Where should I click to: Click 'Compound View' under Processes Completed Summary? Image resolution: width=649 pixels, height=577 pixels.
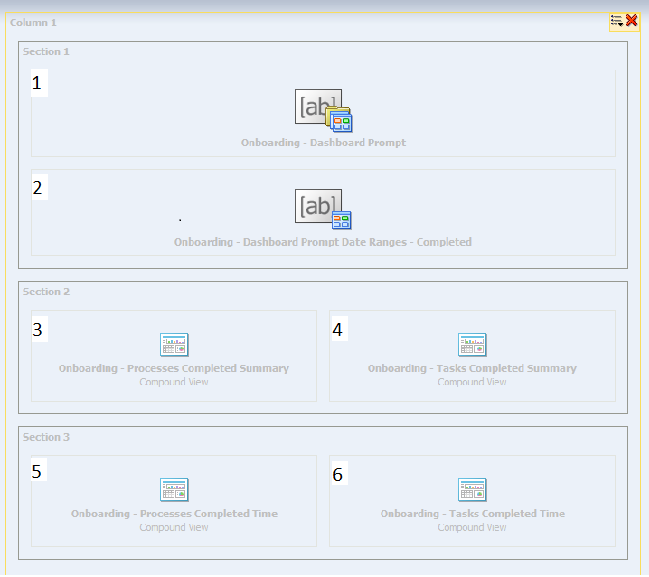point(174,382)
